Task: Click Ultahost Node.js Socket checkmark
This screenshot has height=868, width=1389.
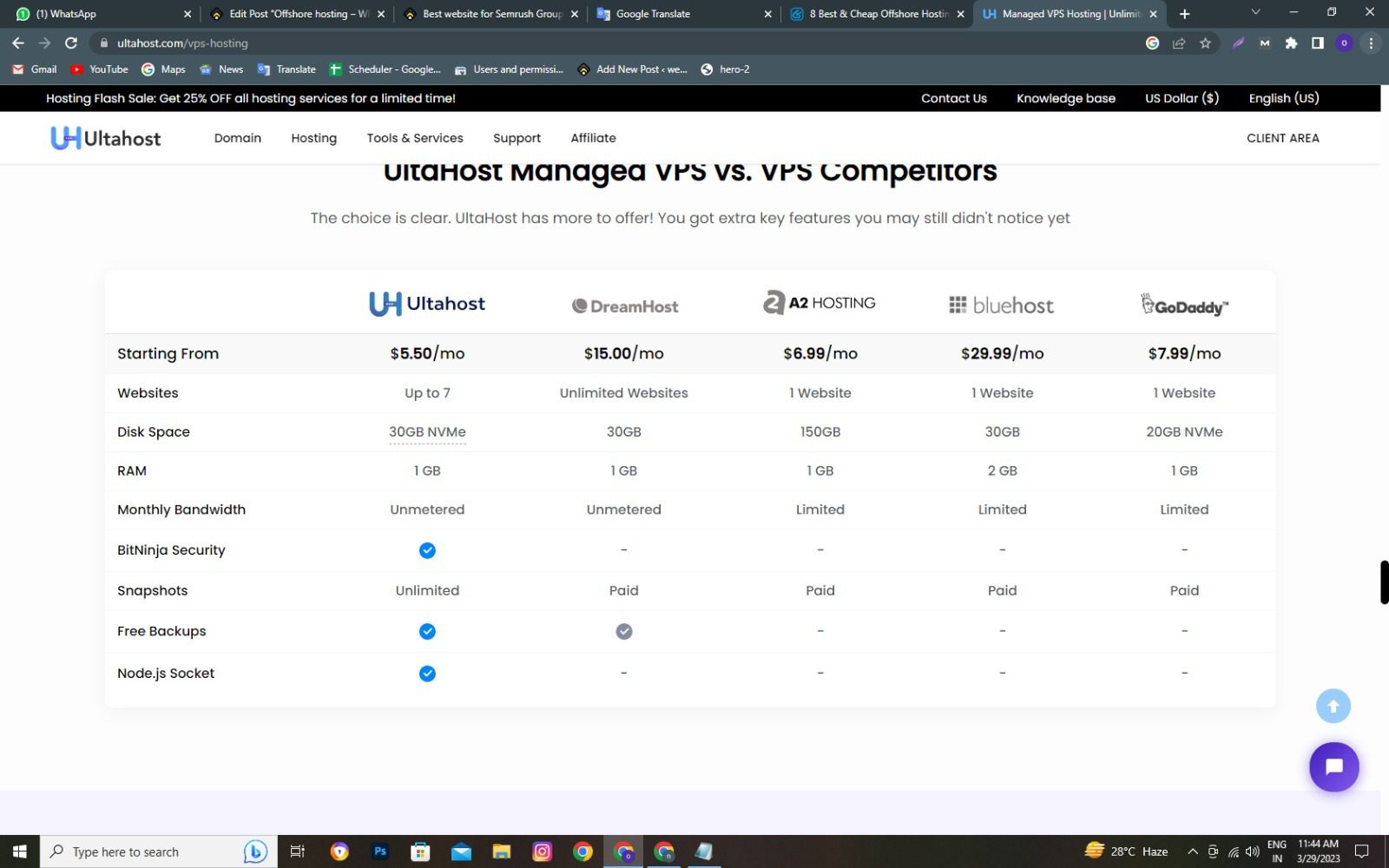Action: pyautogui.click(x=427, y=674)
